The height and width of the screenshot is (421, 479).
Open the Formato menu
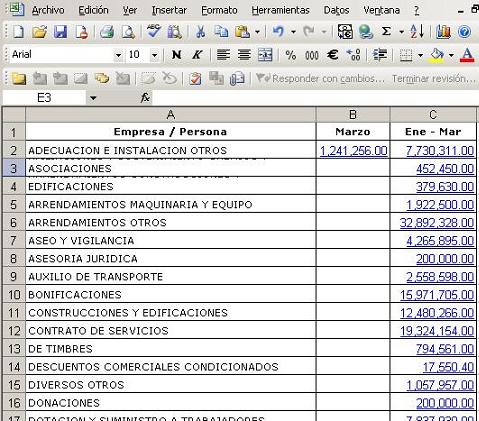click(219, 11)
